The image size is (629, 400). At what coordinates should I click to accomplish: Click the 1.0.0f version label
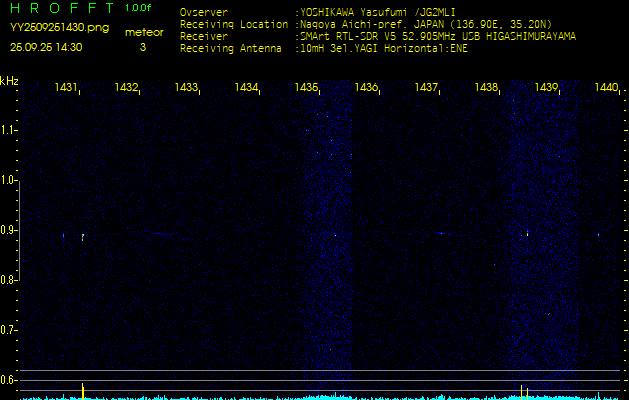[138, 8]
